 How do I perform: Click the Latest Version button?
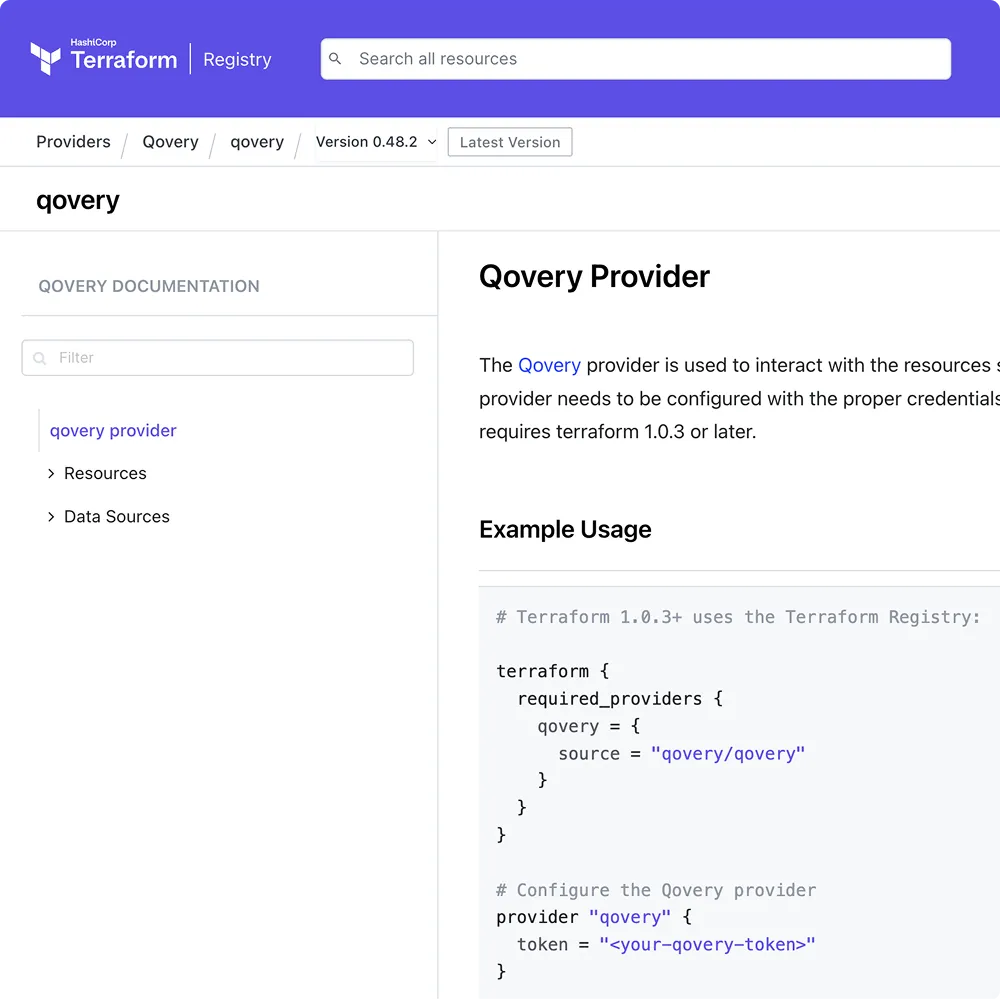coord(510,142)
